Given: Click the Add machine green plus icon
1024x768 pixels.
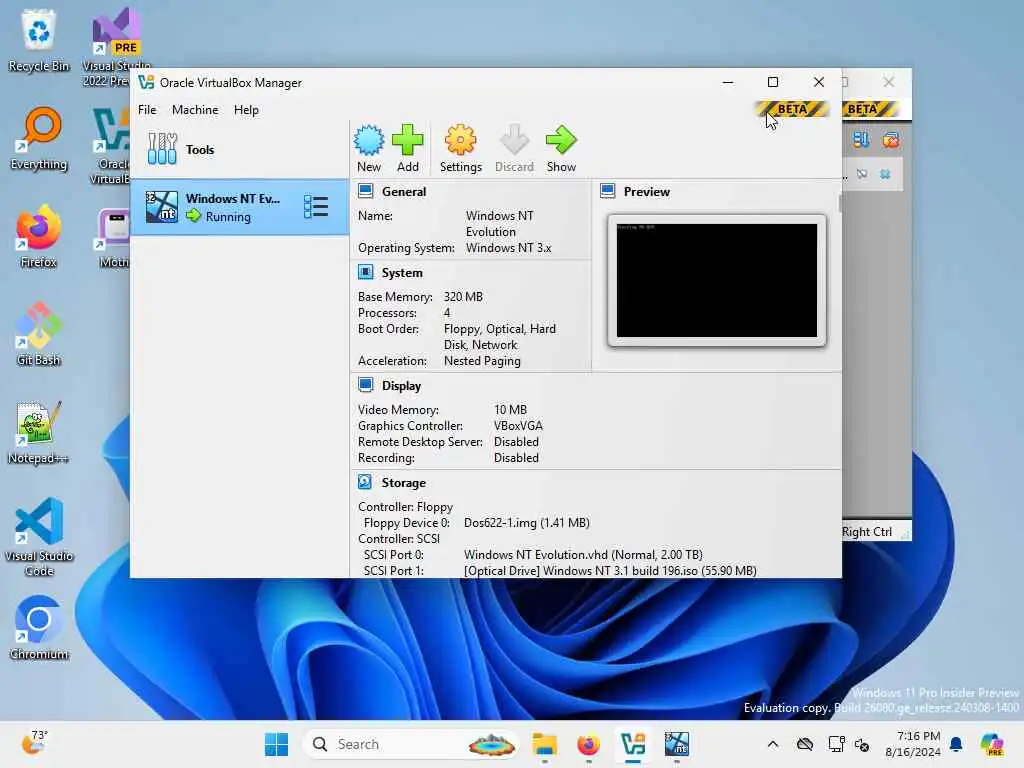Looking at the screenshot, I should (408, 140).
